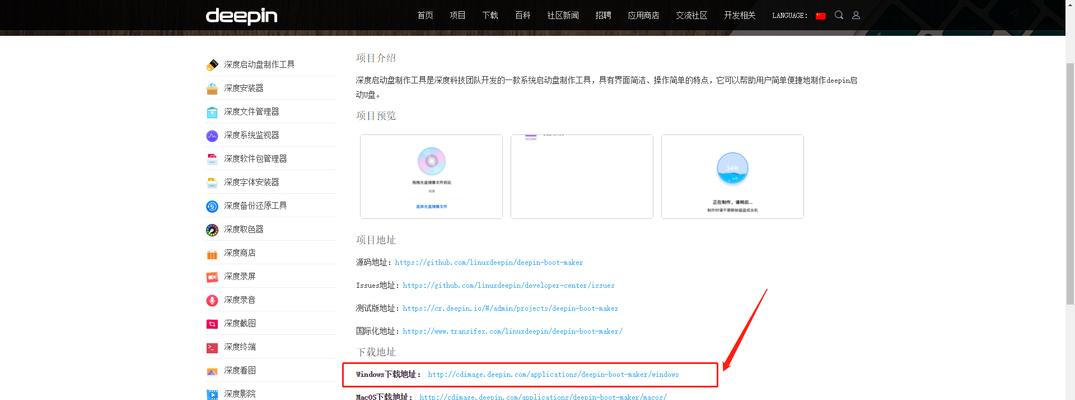Screen dimensions: 1075x400
Task: Click the 深度商店 sidebar icon
Action: (x=212, y=253)
